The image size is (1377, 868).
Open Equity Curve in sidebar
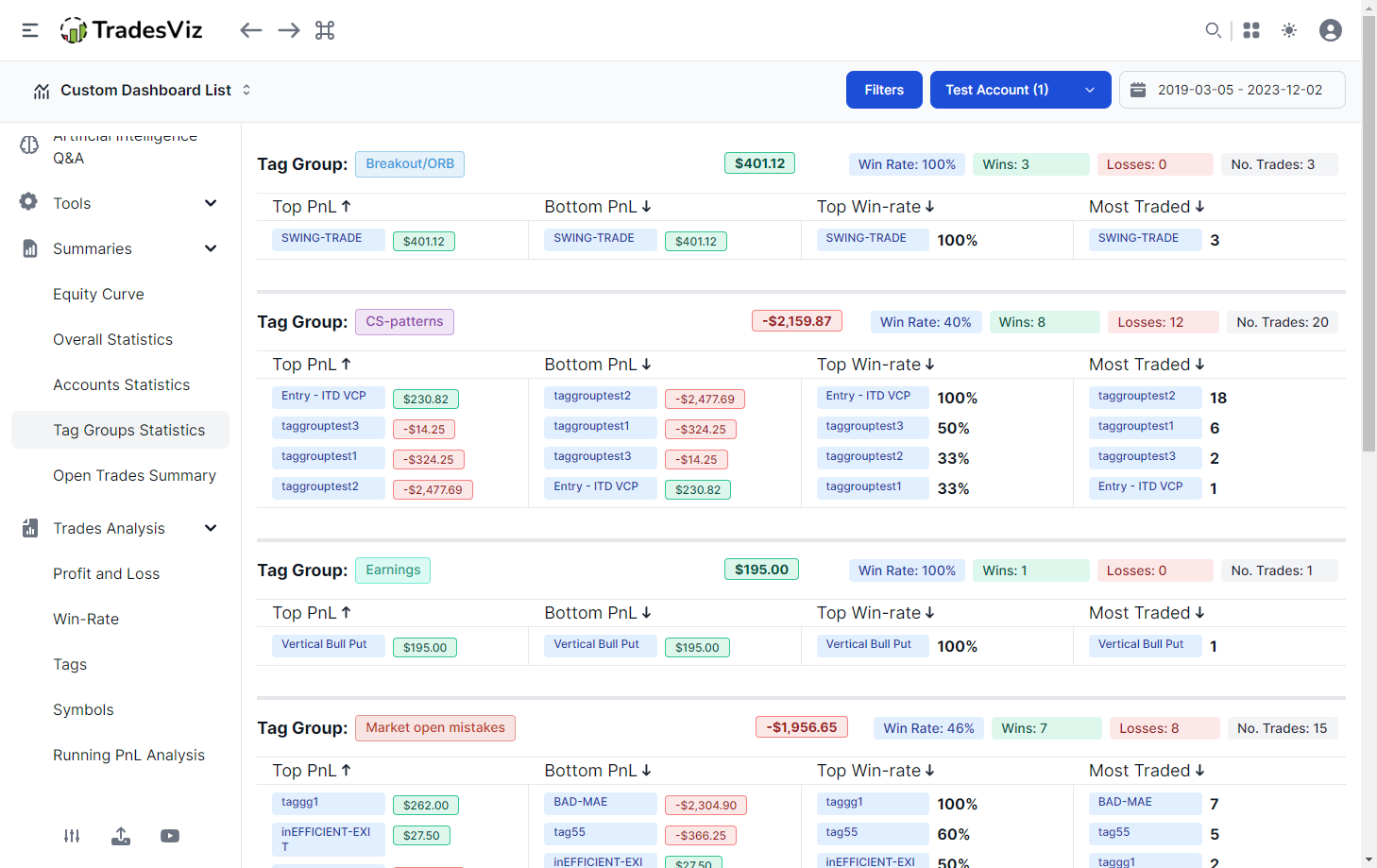click(x=98, y=294)
